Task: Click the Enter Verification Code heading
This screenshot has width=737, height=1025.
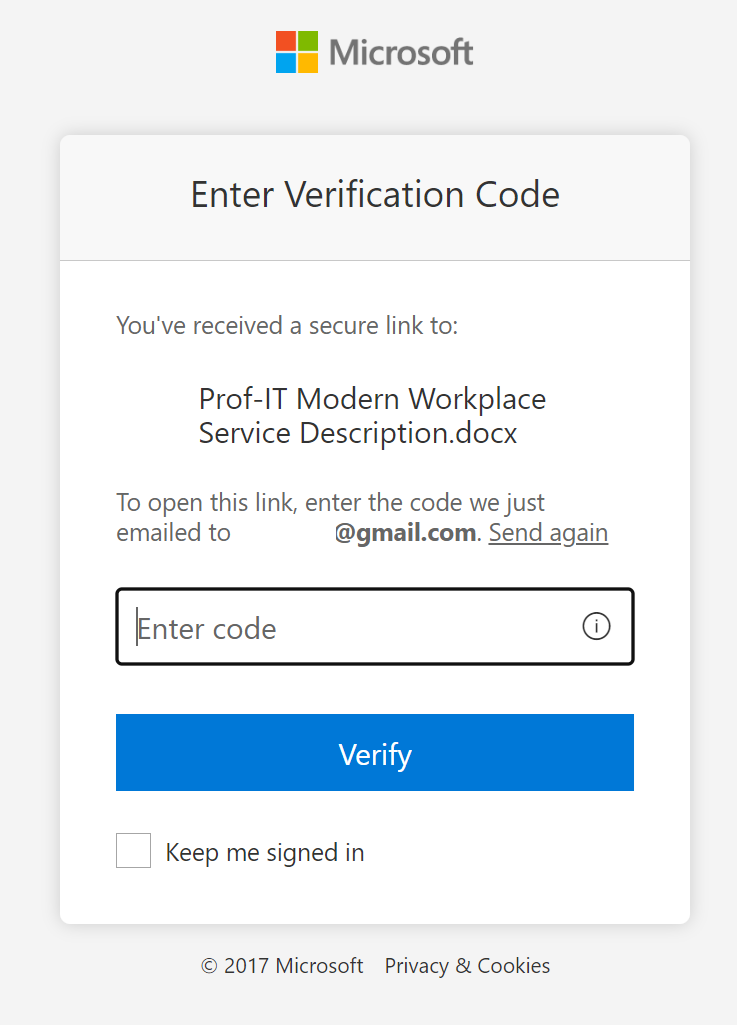Action: pos(375,194)
